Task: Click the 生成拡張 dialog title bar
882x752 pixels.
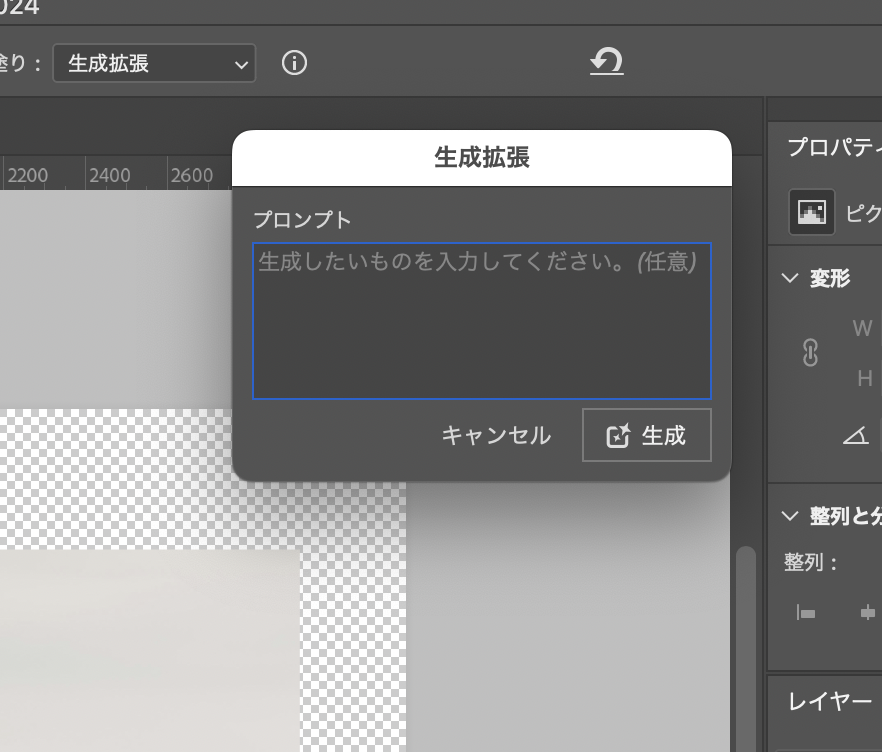Action: (481, 158)
